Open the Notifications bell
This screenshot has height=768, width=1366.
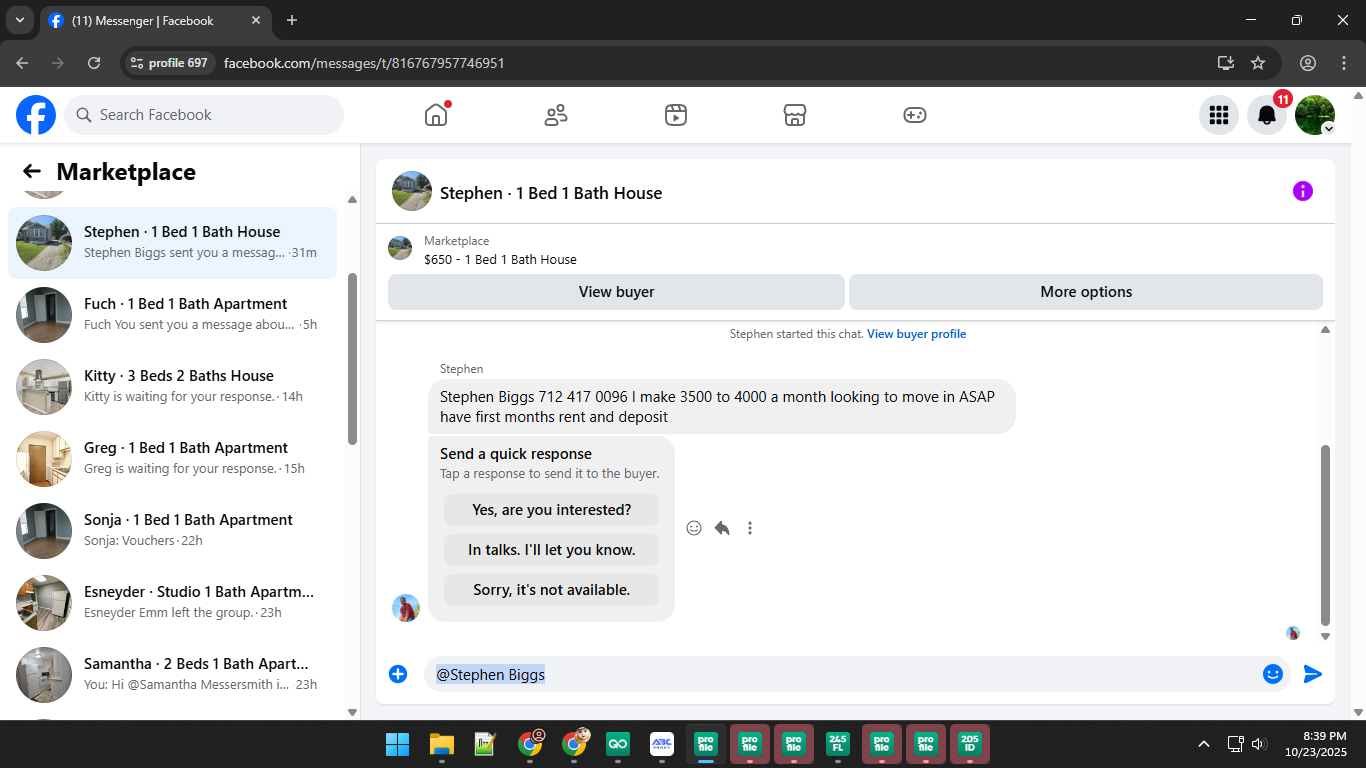tap(1267, 115)
